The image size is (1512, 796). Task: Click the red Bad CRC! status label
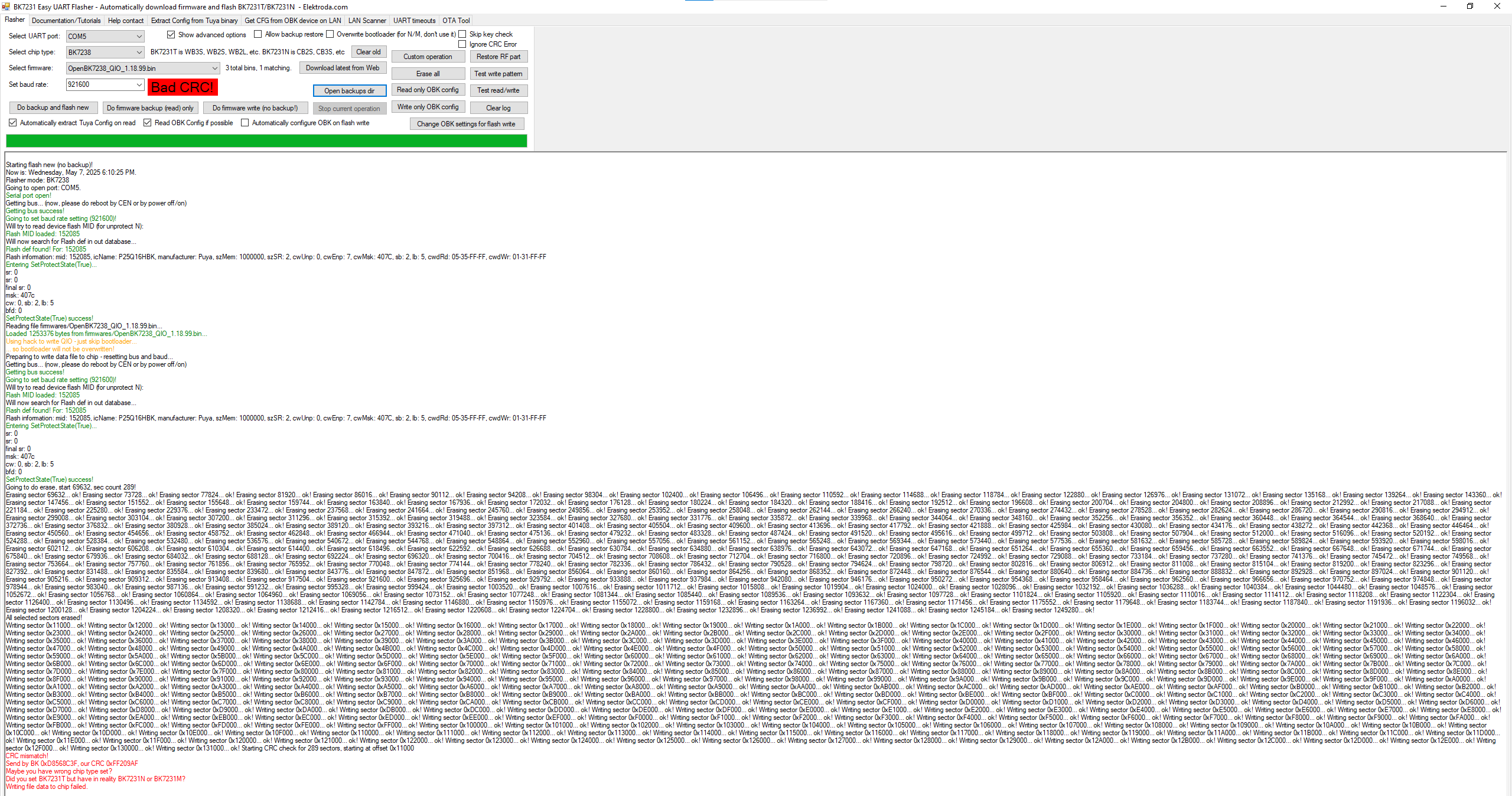[x=183, y=87]
